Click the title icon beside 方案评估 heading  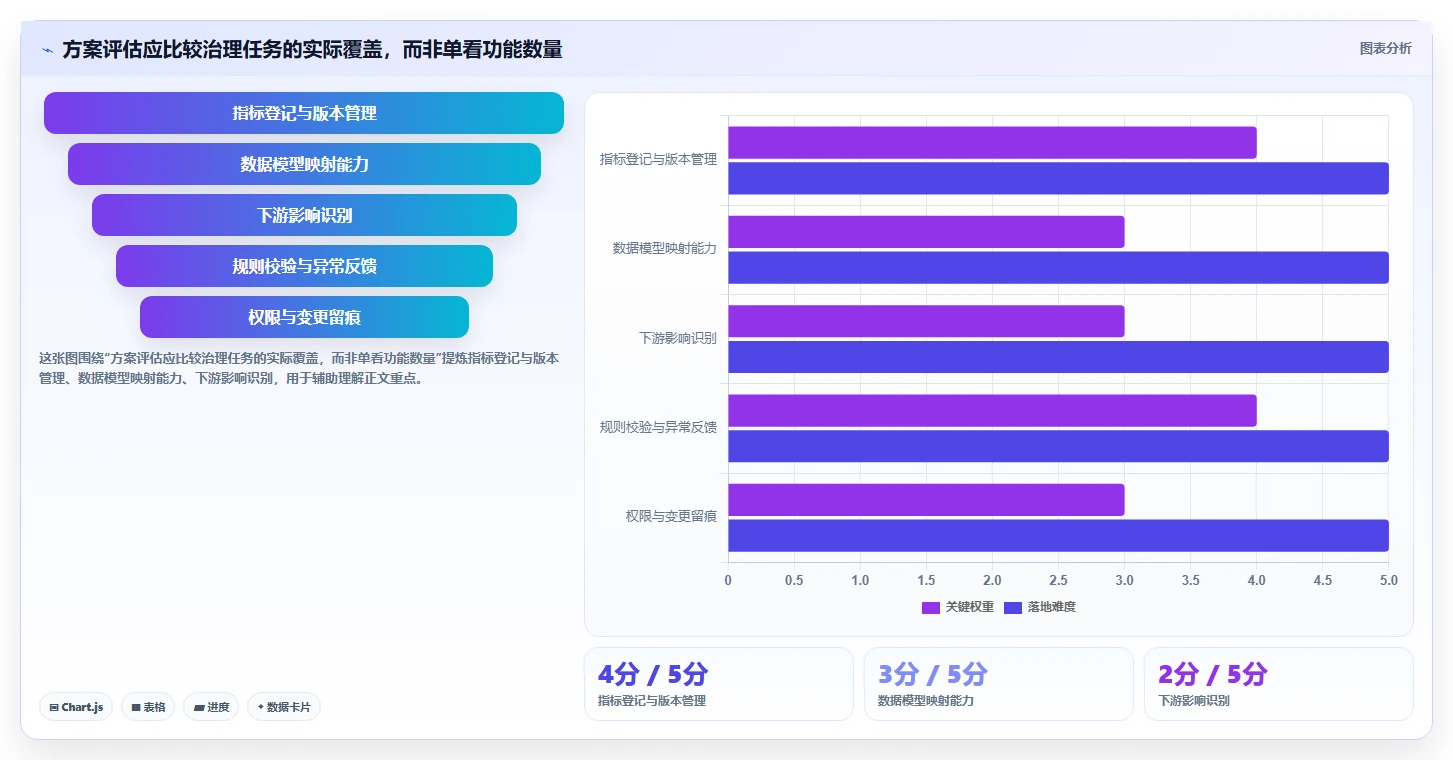47,50
